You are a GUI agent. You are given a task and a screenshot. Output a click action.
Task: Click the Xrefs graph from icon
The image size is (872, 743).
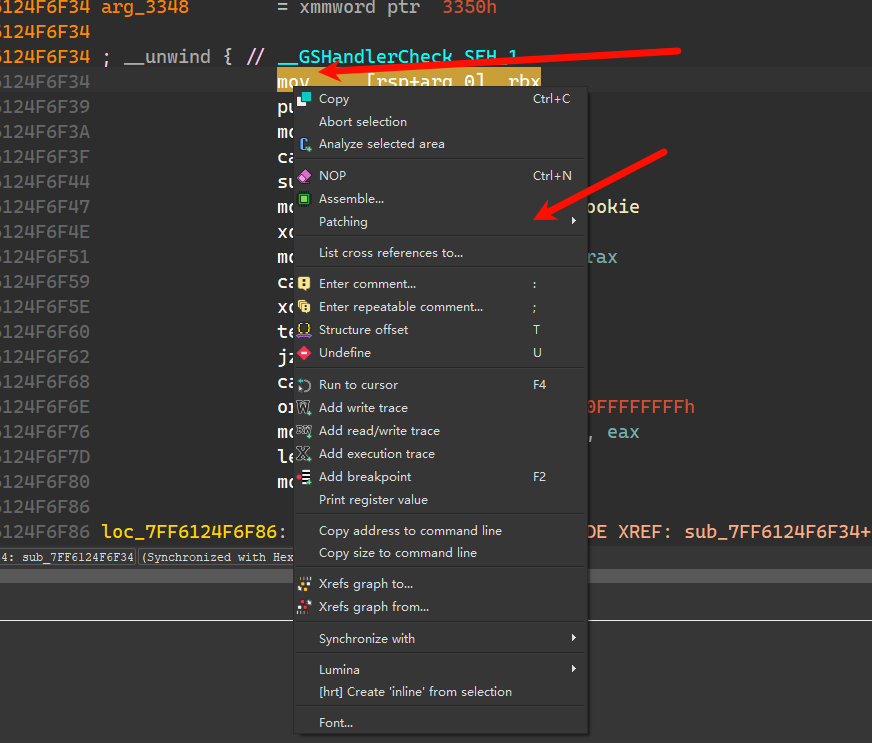304,607
